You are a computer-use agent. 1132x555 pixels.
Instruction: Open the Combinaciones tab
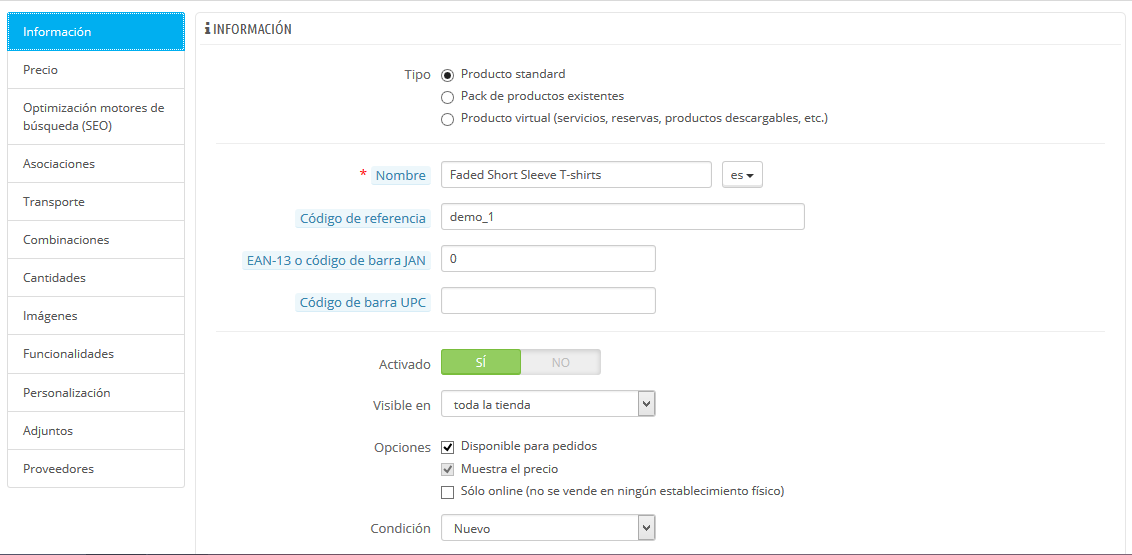point(96,240)
